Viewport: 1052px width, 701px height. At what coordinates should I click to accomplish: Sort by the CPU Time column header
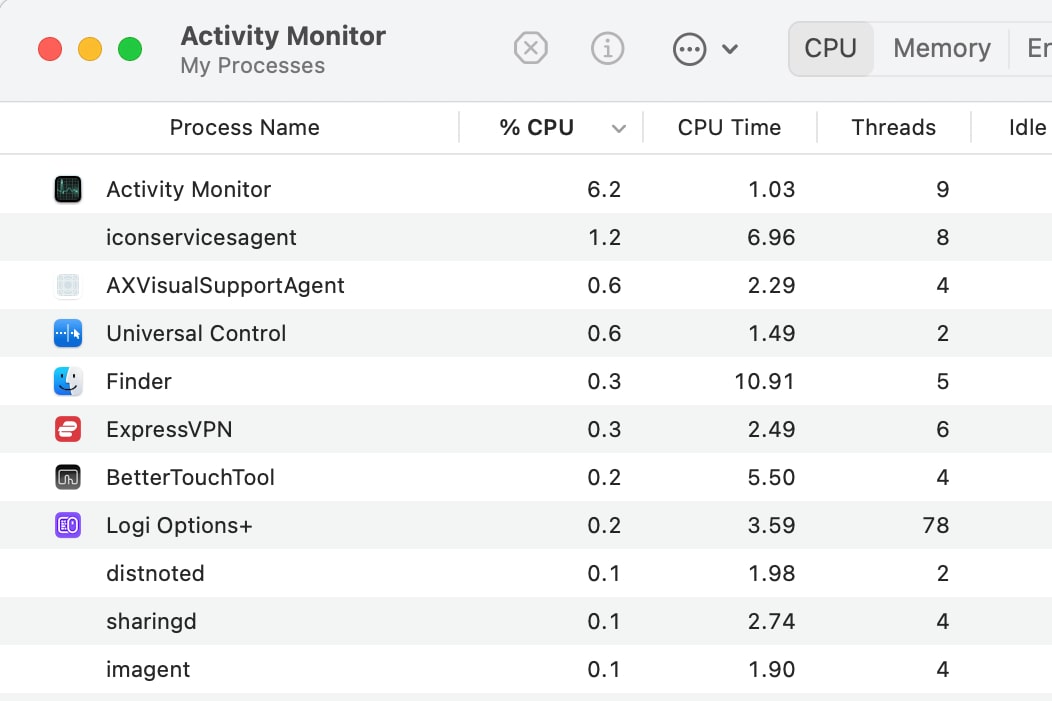(x=729, y=127)
